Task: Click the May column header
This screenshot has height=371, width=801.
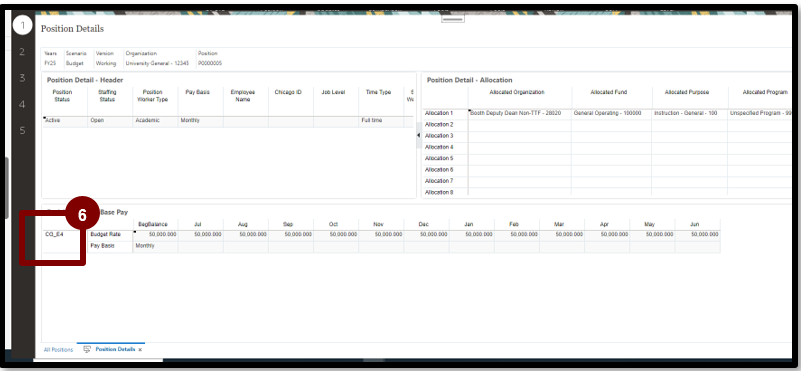Action: pyautogui.click(x=649, y=224)
